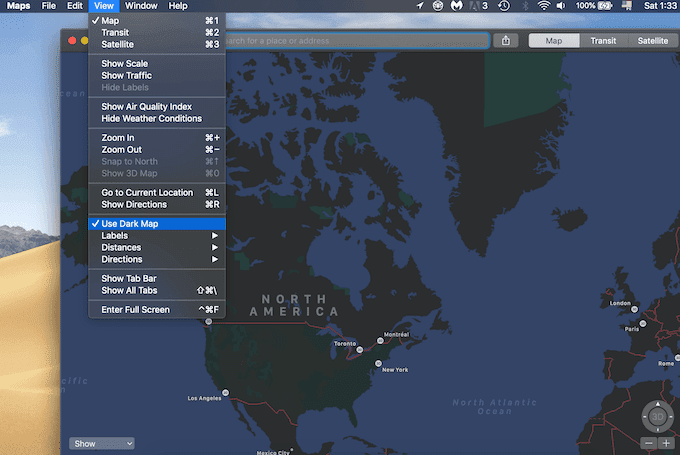Zoom out with the minus button
This screenshot has height=455, width=680.
click(x=649, y=443)
